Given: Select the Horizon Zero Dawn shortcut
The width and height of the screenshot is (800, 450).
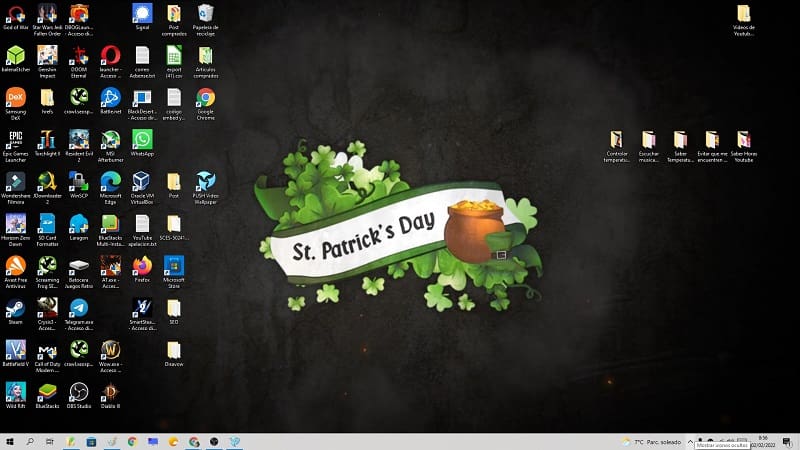Looking at the screenshot, I should click(x=15, y=230).
